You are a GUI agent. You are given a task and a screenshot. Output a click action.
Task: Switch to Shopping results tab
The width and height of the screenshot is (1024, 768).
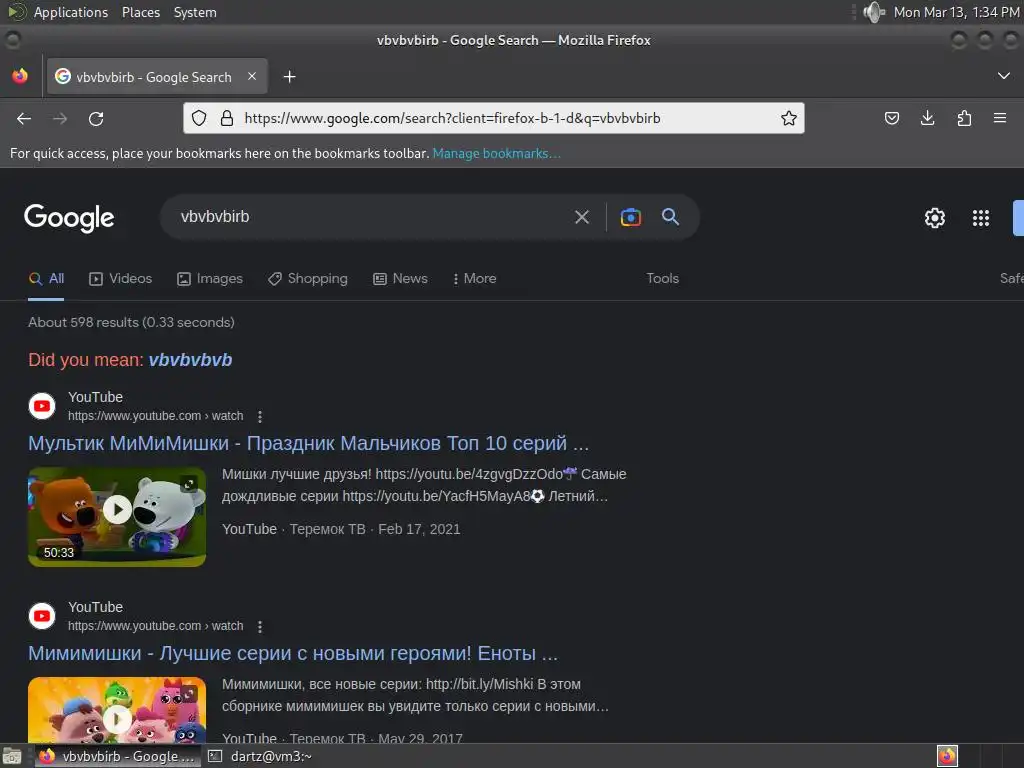click(308, 279)
